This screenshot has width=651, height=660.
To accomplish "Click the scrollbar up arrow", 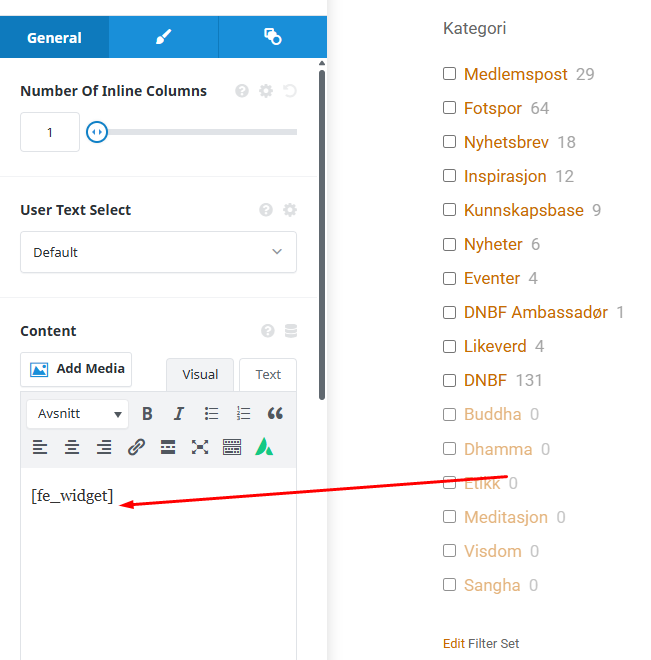I will point(322,63).
